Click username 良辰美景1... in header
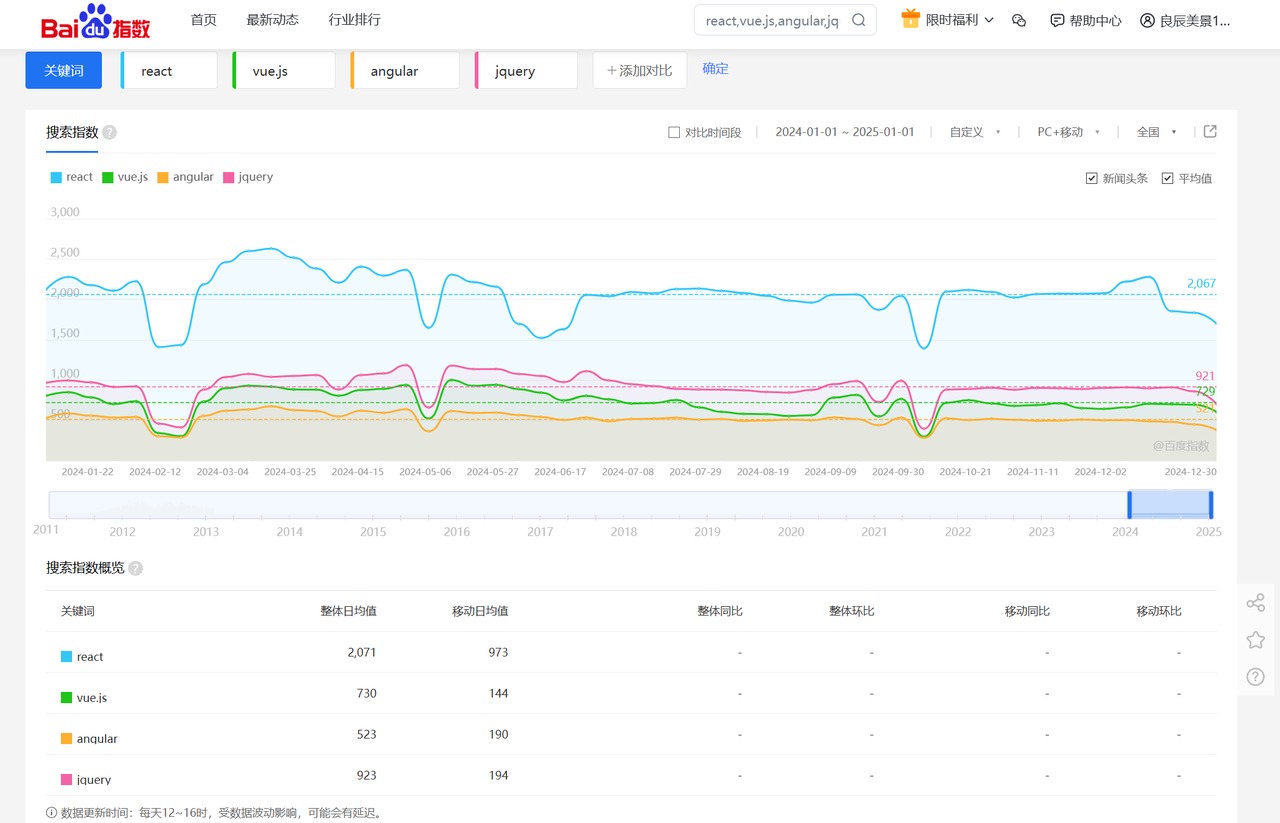This screenshot has height=823, width=1280. pyautogui.click(x=1195, y=20)
